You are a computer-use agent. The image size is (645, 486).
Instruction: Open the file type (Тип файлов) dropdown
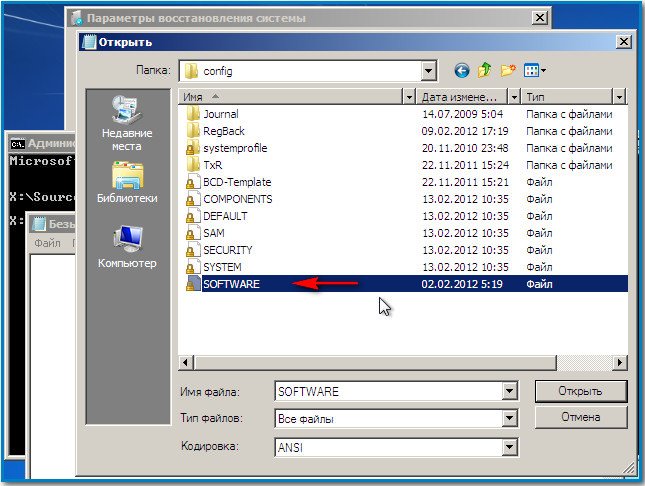509,419
